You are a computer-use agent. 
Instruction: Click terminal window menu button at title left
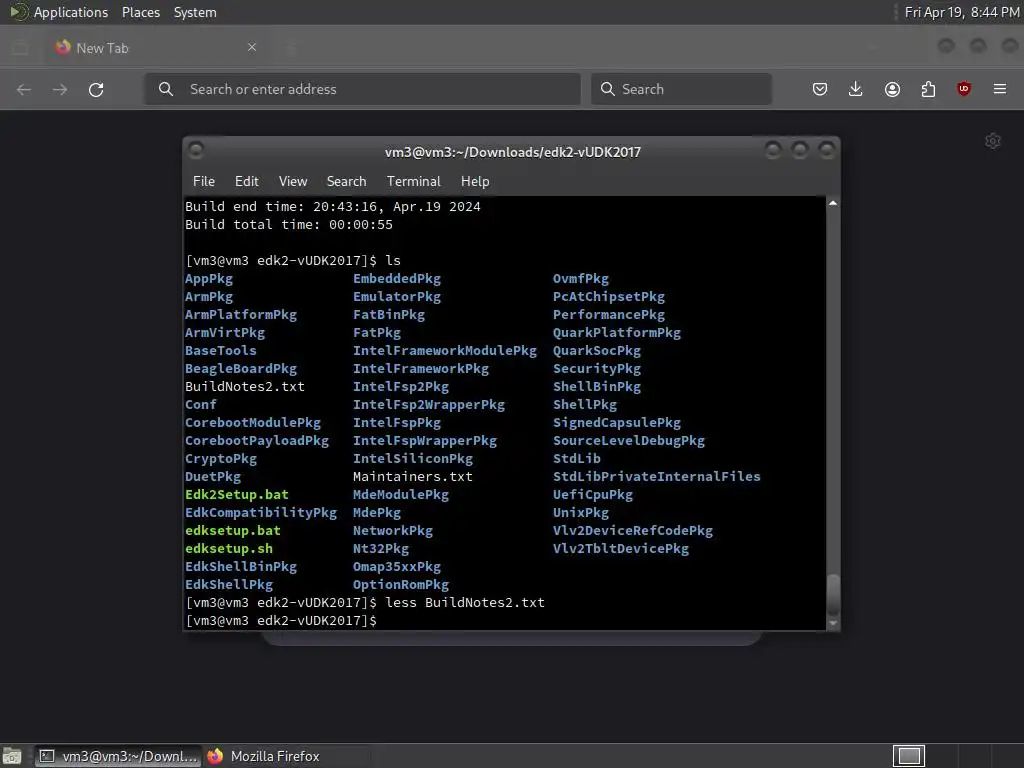point(195,151)
